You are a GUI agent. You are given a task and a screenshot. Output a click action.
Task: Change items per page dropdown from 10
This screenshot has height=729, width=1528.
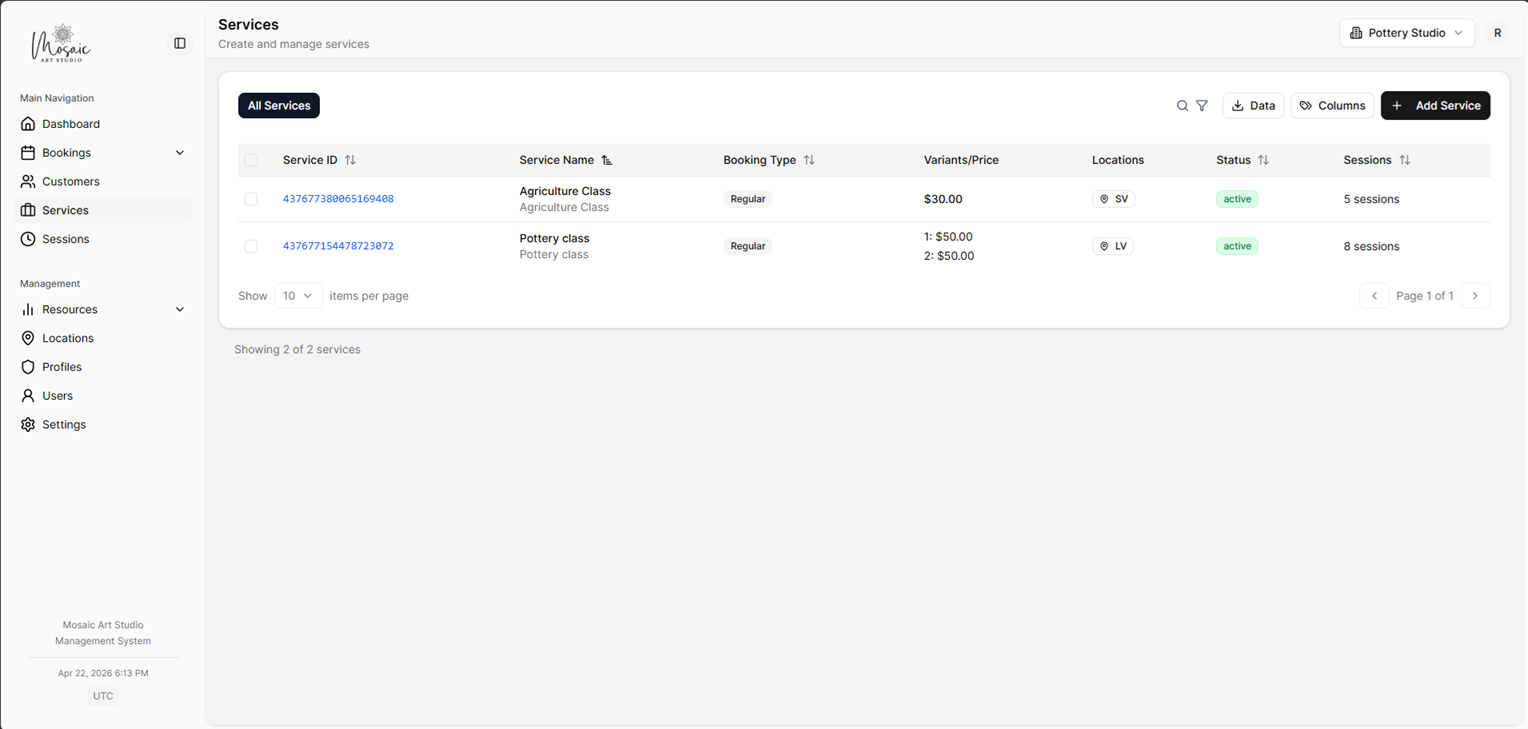tap(298, 296)
